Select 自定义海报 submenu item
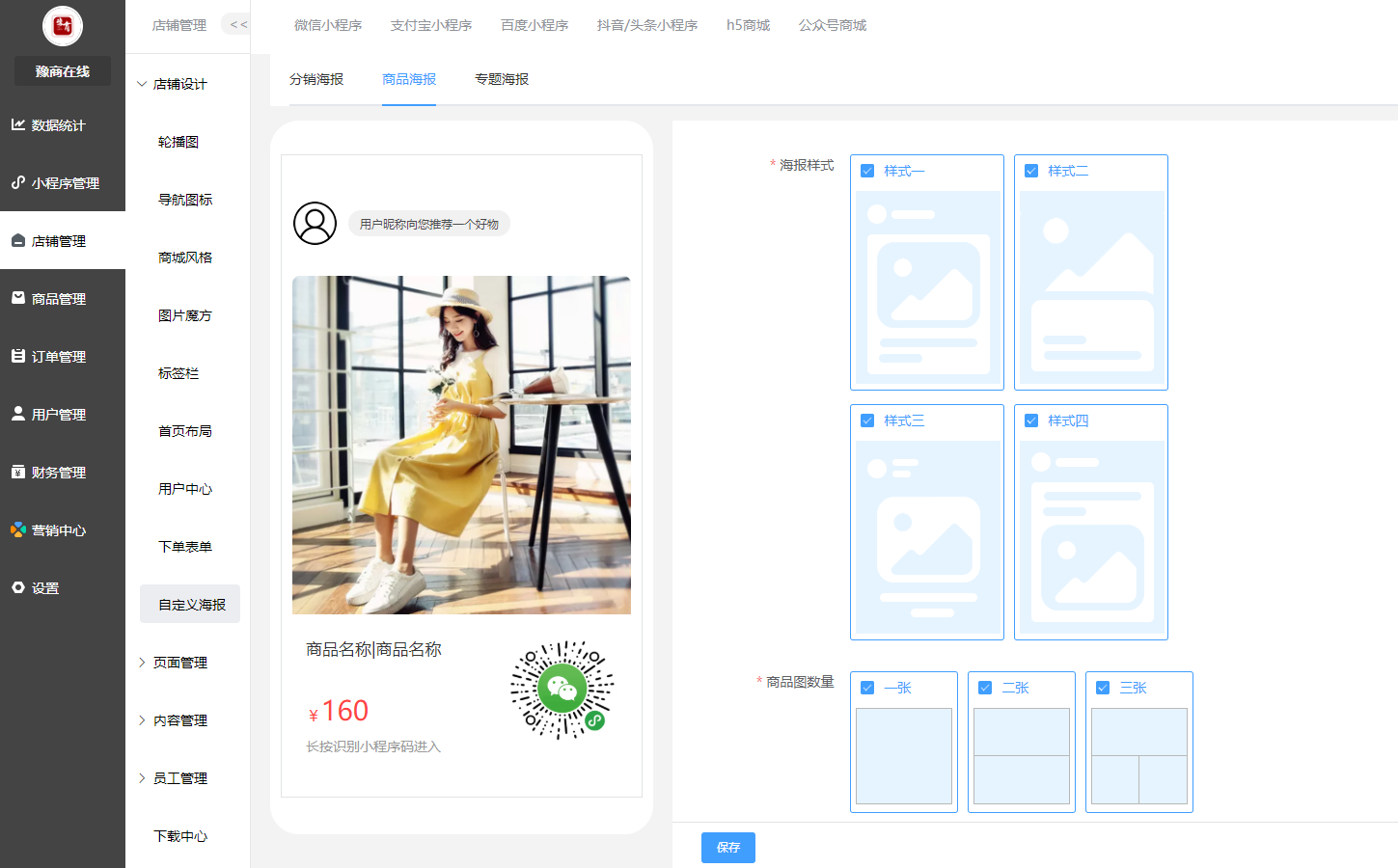The height and width of the screenshot is (868, 1398). [x=190, y=604]
